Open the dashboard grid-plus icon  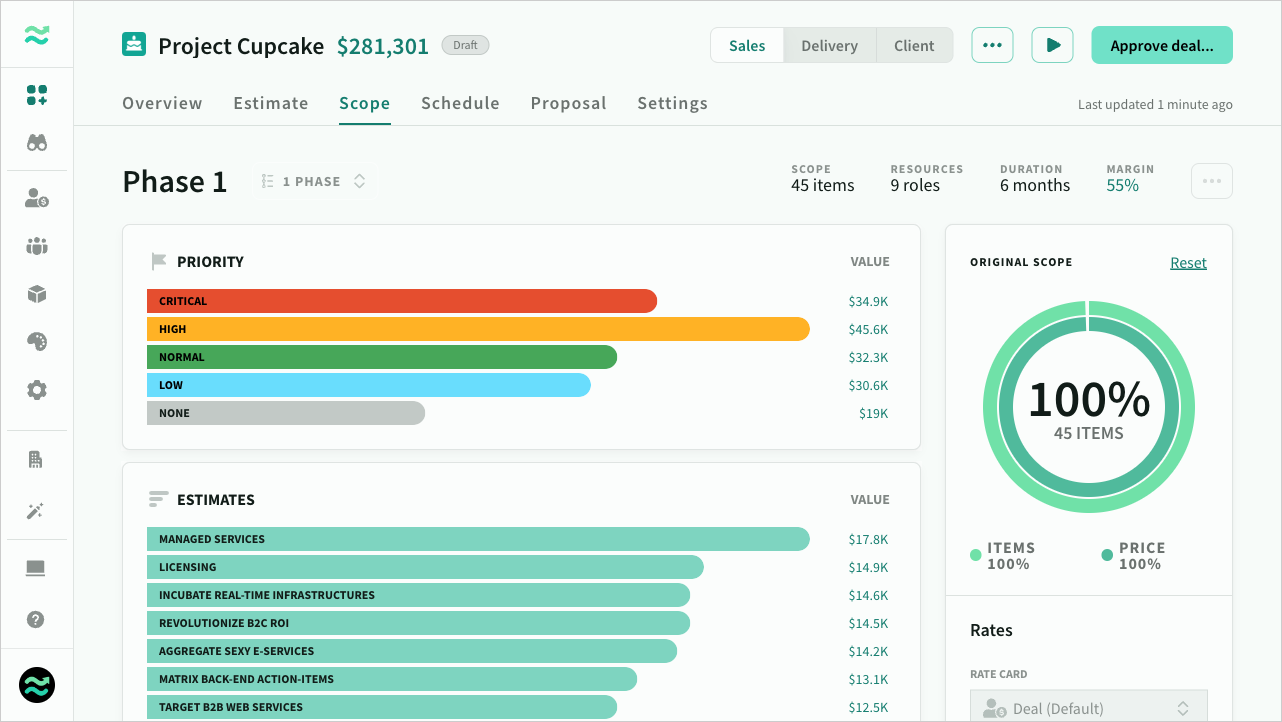click(37, 95)
